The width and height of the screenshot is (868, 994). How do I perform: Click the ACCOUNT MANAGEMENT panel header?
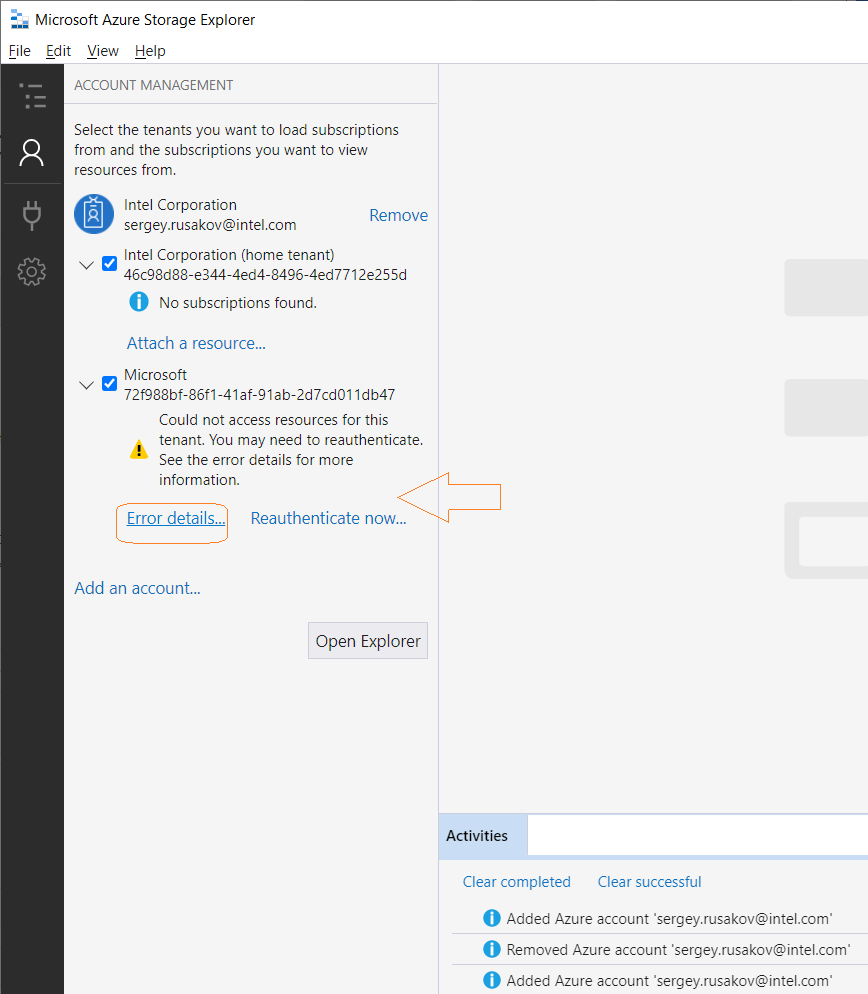(x=153, y=85)
